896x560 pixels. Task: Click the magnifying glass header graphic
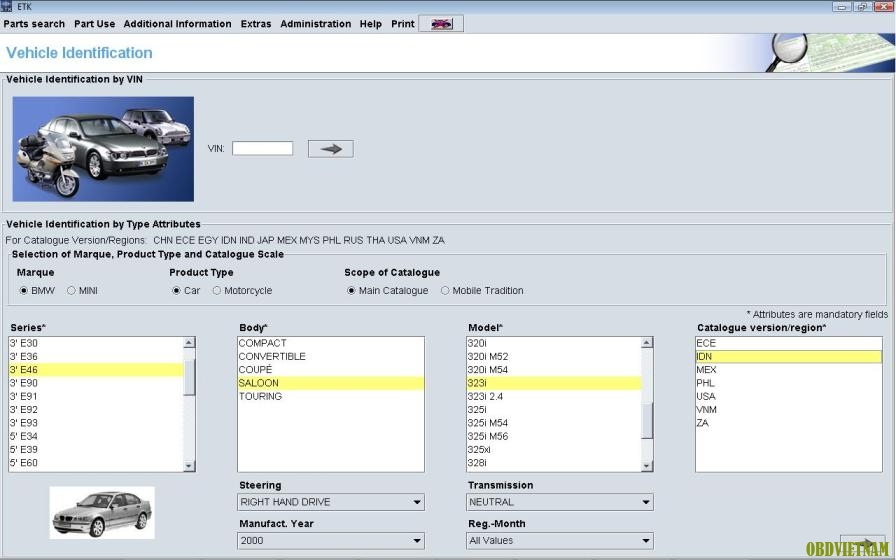pos(789,52)
